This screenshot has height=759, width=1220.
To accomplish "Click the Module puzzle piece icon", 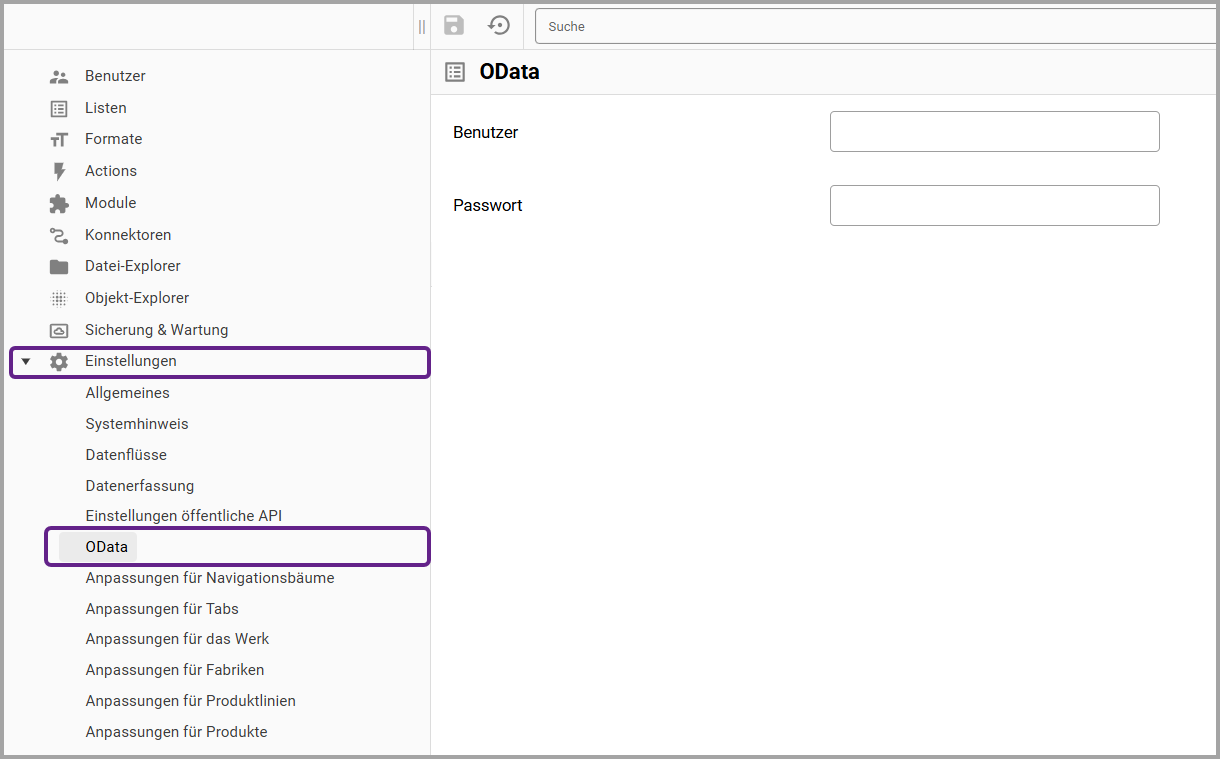I will coord(59,203).
